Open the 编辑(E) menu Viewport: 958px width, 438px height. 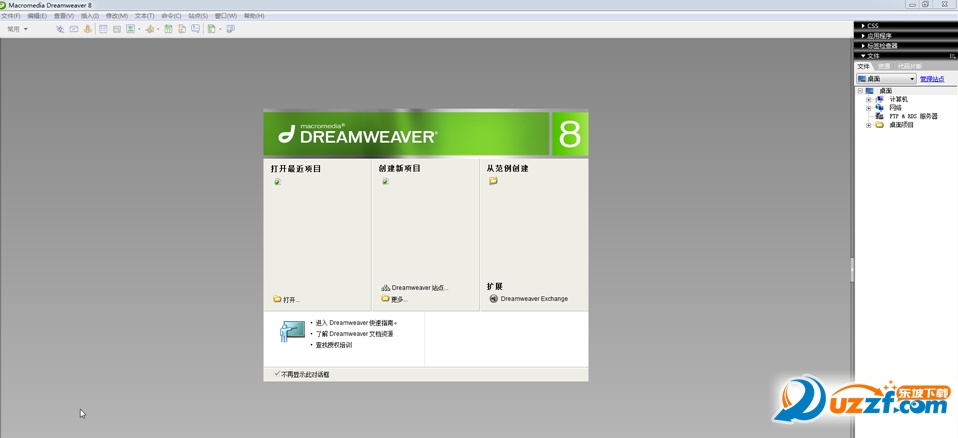[37, 16]
